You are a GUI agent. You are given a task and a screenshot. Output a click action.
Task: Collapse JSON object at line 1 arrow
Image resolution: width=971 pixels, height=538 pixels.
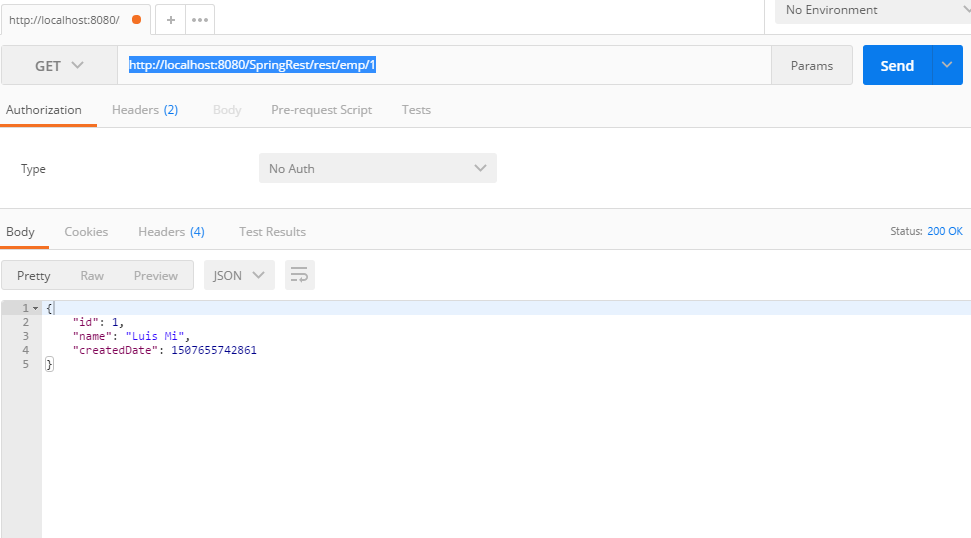(35, 308)
